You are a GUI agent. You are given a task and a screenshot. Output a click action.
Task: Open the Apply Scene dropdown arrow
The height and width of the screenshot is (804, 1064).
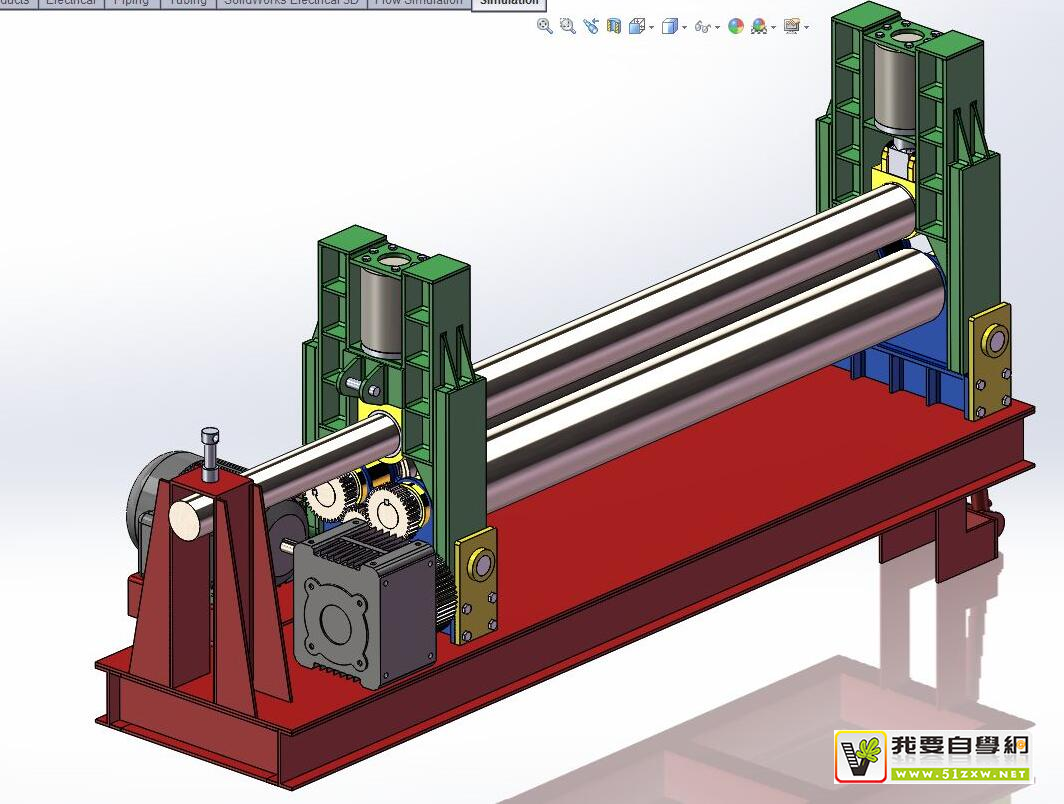coord(773,28)
